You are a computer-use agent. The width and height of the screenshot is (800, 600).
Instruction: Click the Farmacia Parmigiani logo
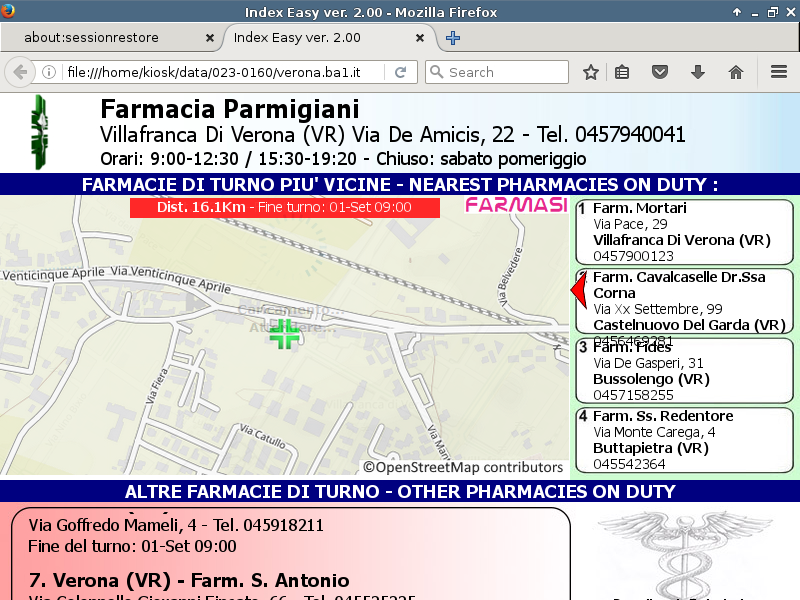click(39, 132)
